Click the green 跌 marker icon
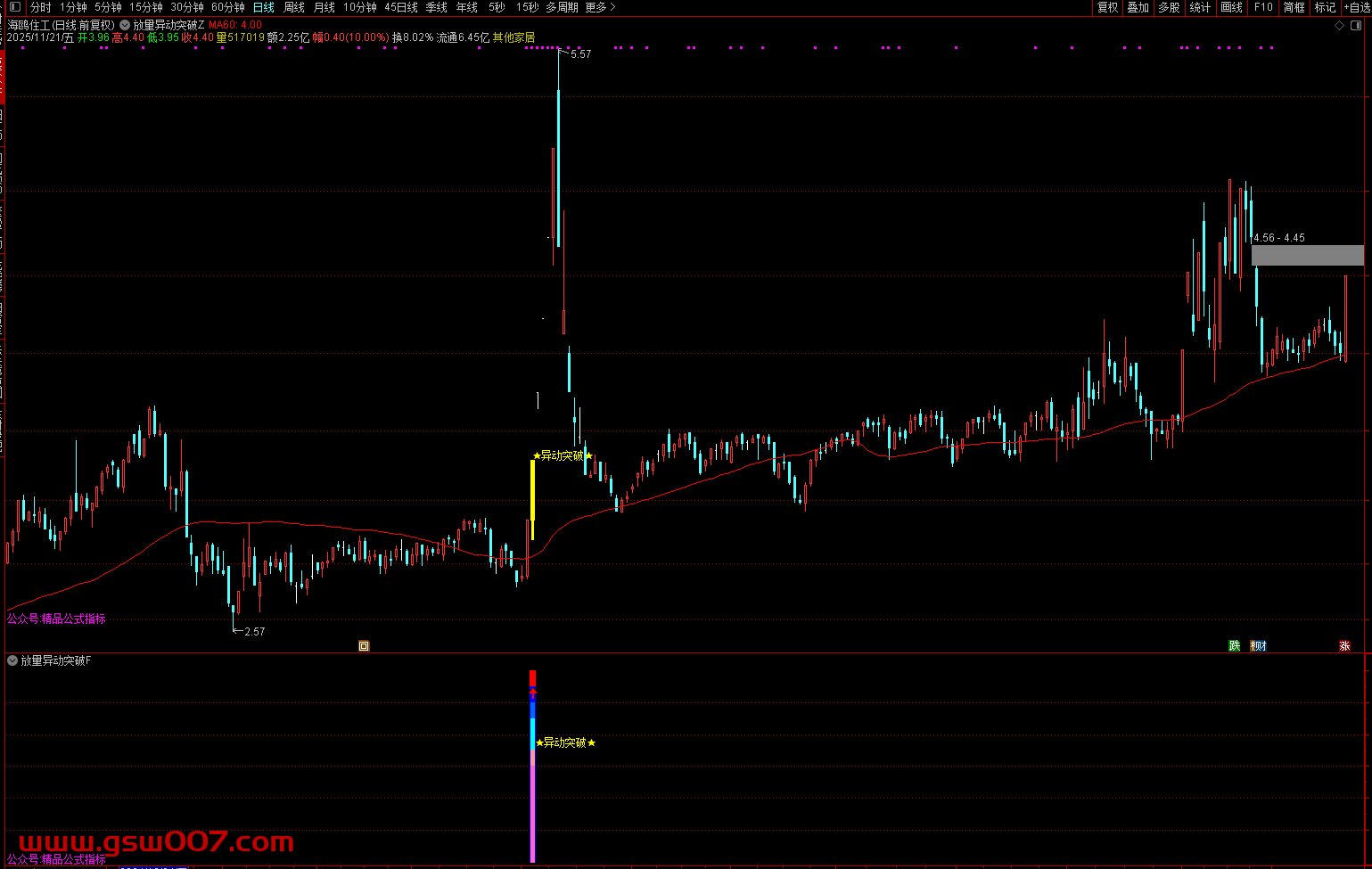The height and width of the screenshot is (869, 1372). [x=1235, y=646]
